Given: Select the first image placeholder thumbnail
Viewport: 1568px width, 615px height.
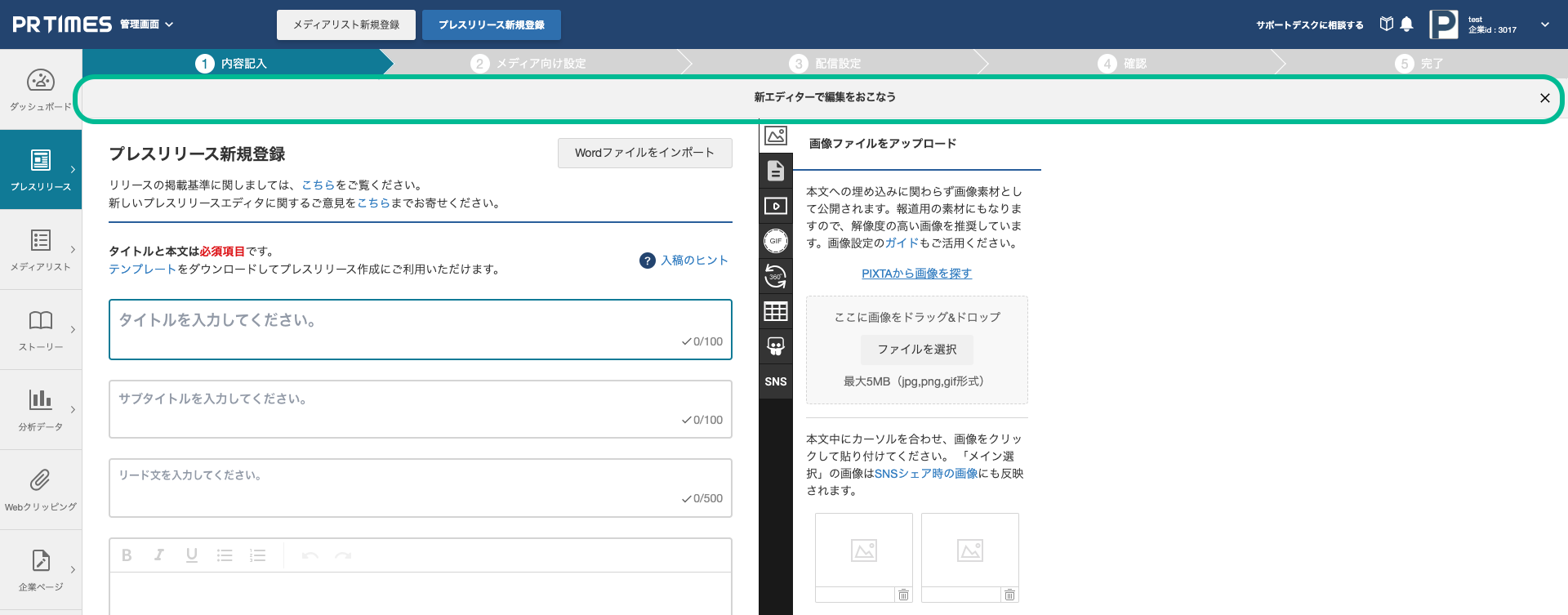Looking at the screenshot, I should point(864,550).
